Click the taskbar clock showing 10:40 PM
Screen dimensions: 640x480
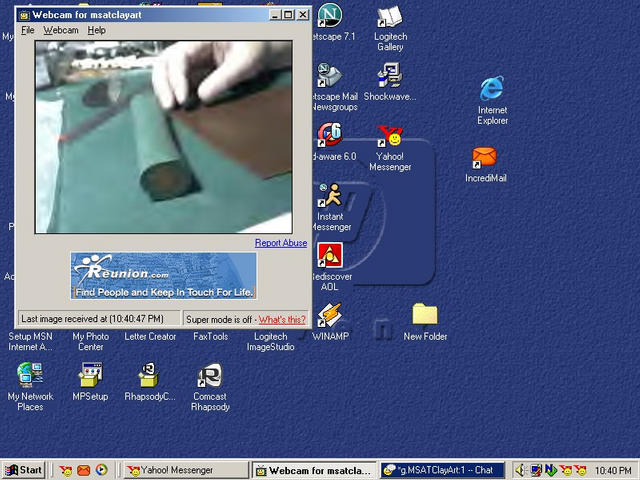pyautogui.click(x=613, y=471)
